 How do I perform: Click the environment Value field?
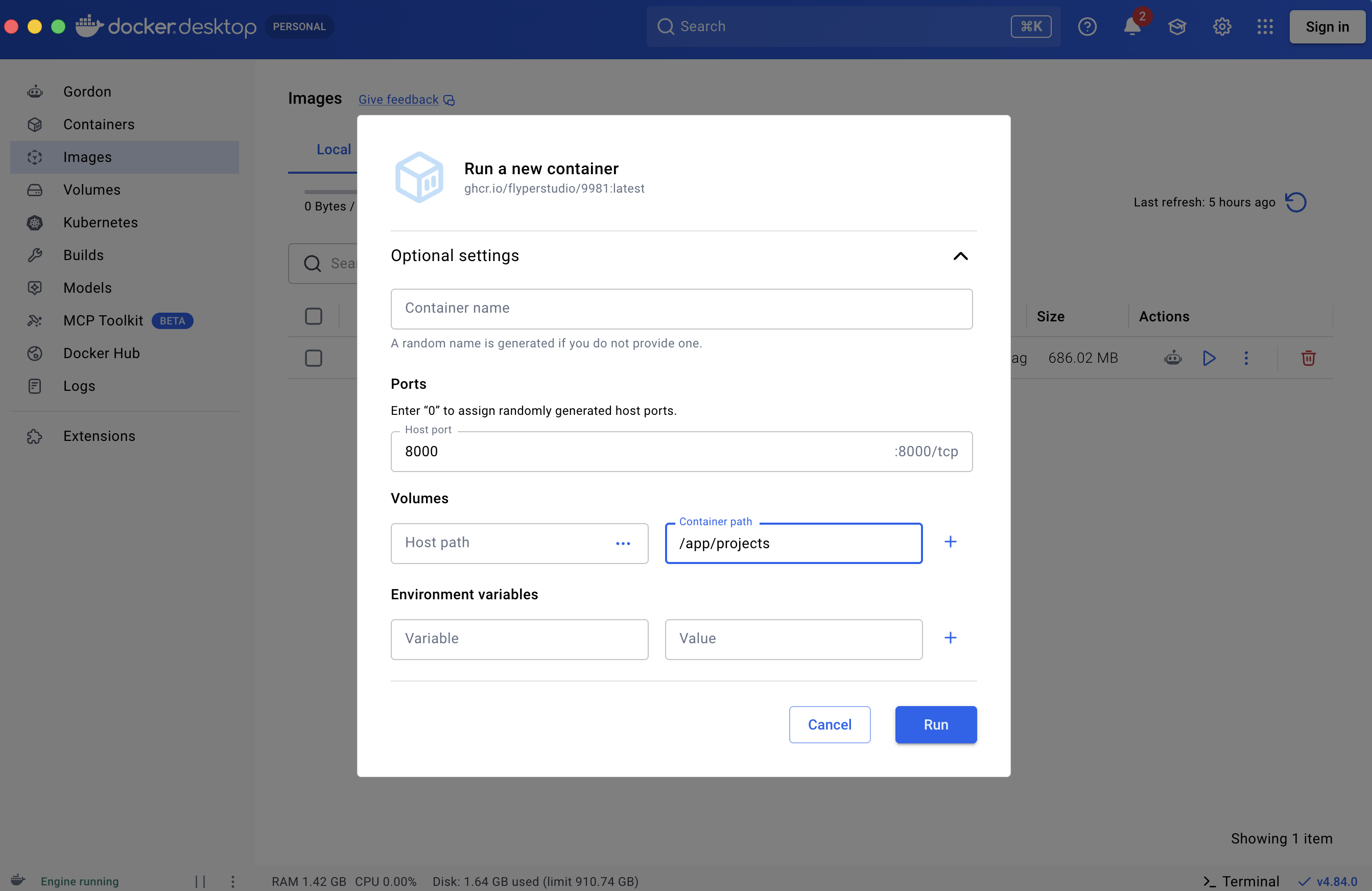793,640
